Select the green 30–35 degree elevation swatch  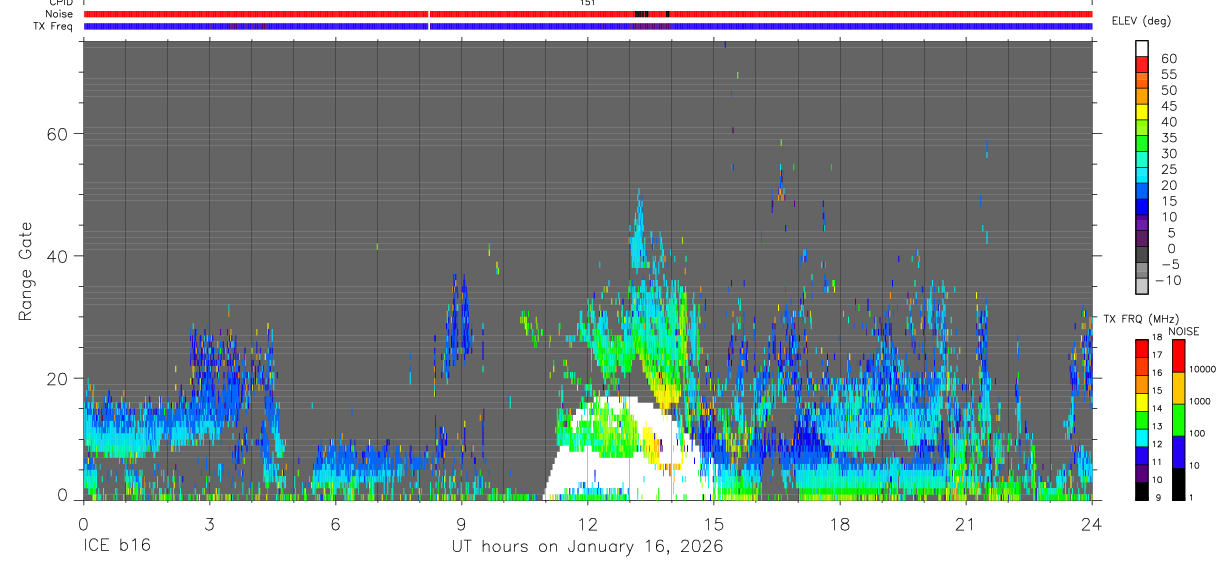[x=1141, y=144]
